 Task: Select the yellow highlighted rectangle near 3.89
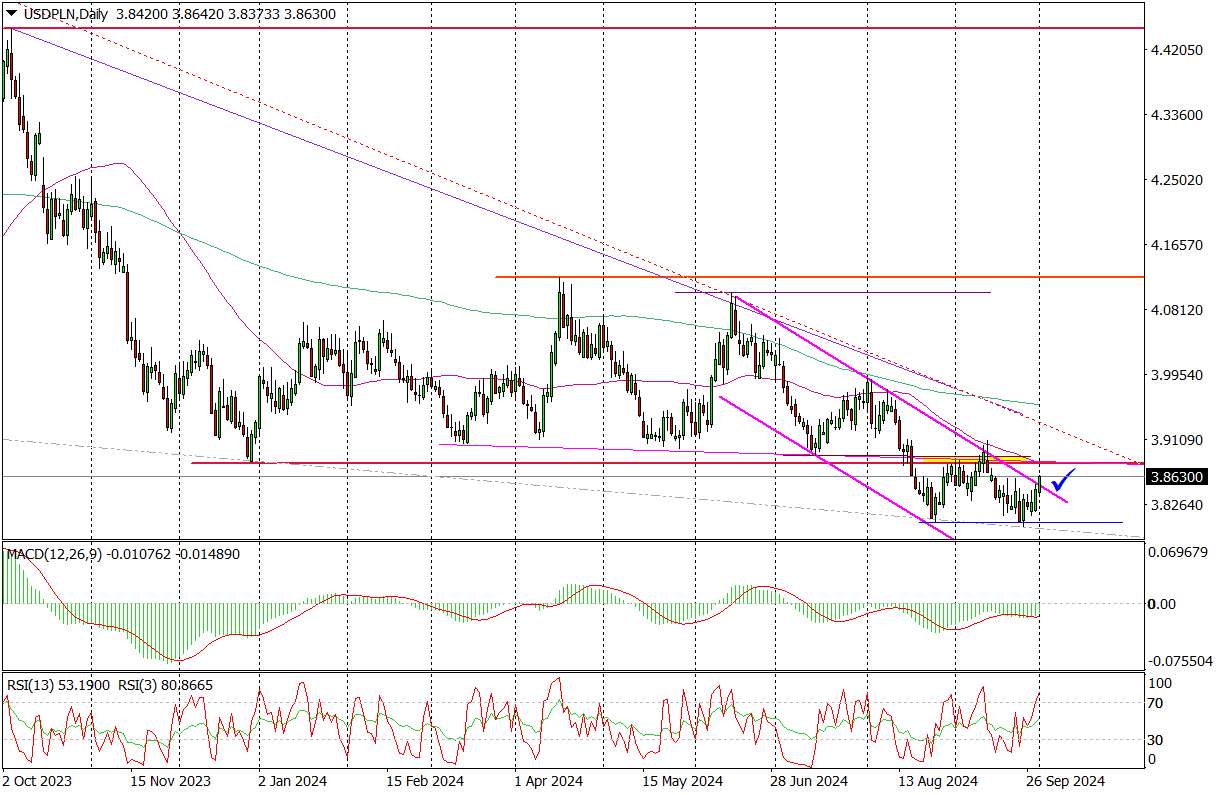click(976, 458)
